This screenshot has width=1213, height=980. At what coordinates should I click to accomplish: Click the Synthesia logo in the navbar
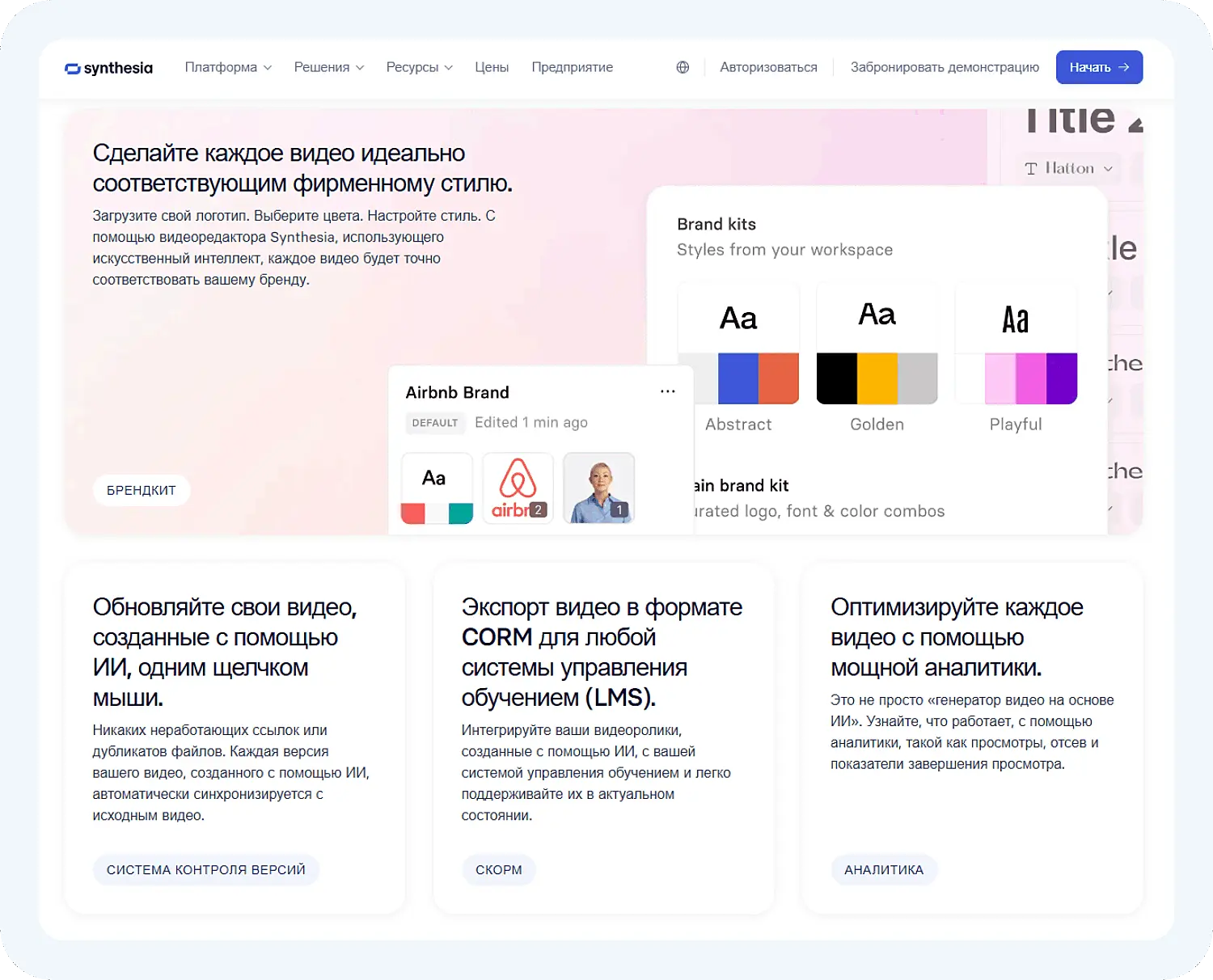[x=108, y=68]
